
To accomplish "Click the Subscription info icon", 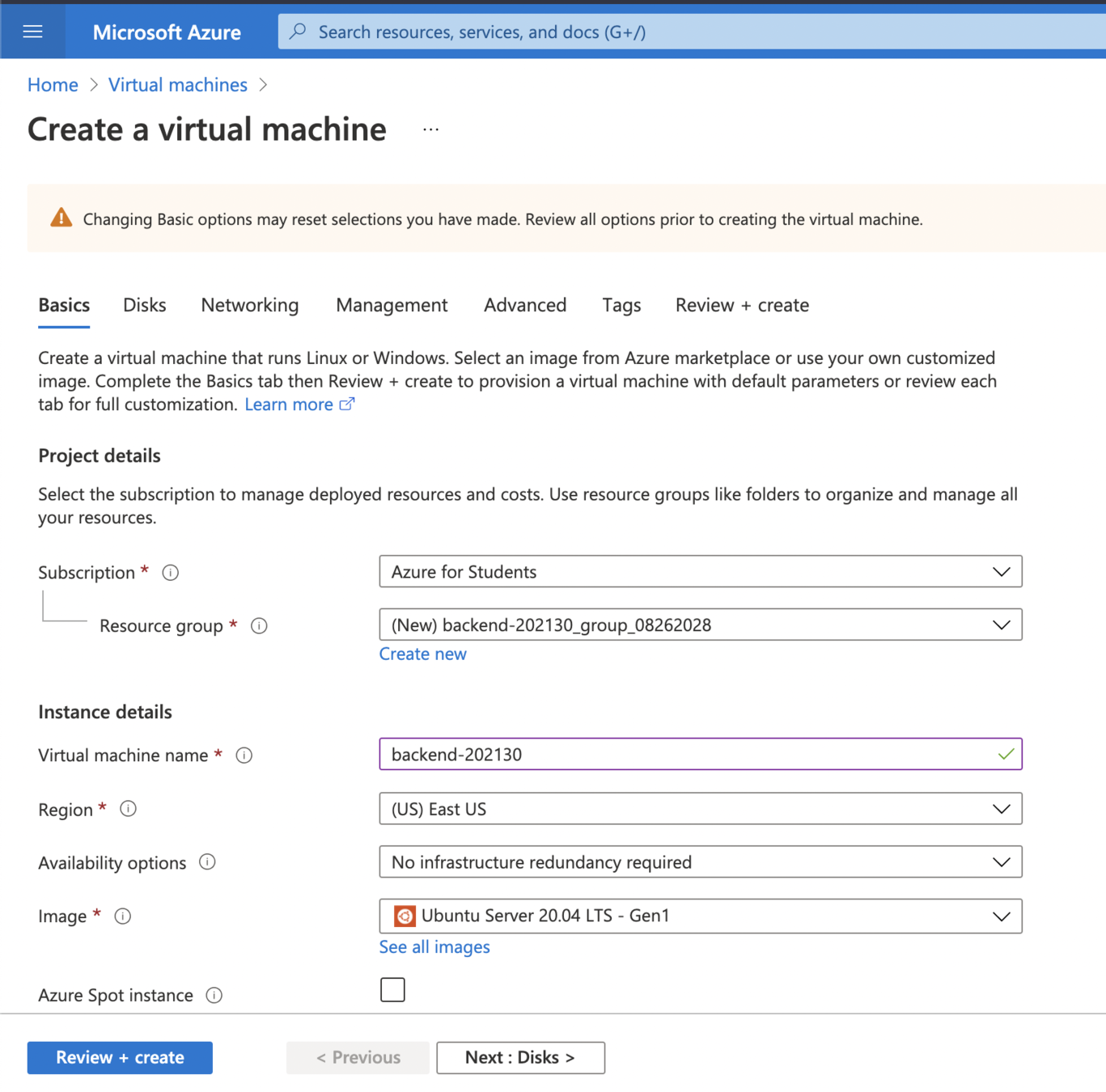I will [x=170, y=573].
